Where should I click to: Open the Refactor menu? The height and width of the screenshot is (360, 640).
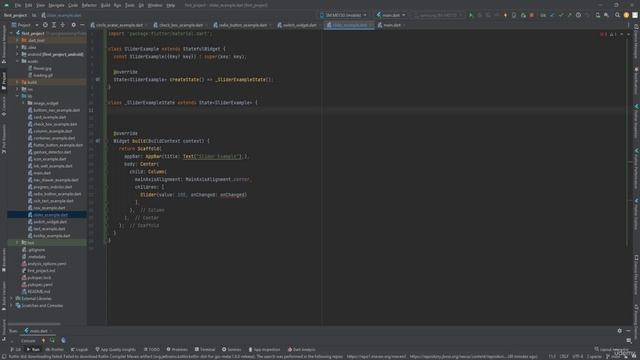89,5
